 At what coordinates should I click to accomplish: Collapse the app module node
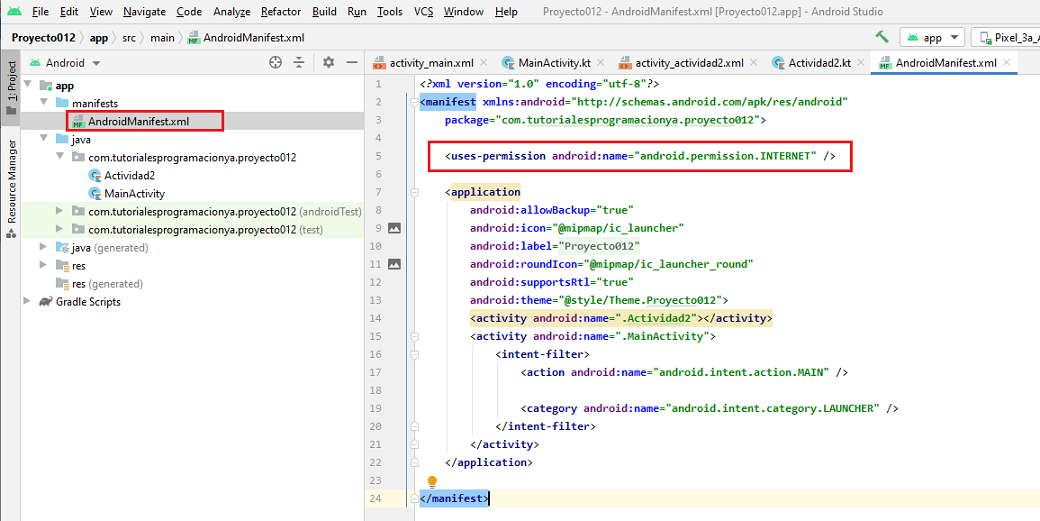click(28, 84)
